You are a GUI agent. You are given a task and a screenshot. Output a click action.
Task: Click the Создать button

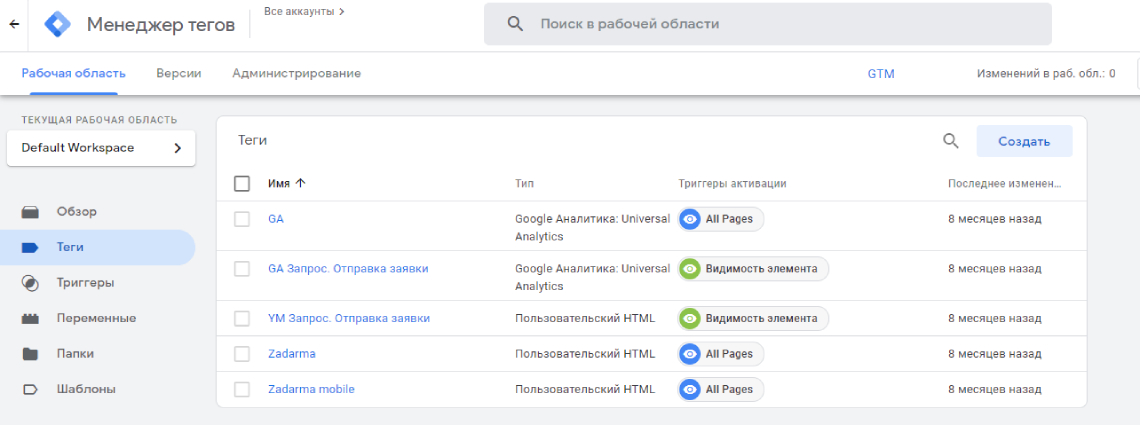(1024, 141)
